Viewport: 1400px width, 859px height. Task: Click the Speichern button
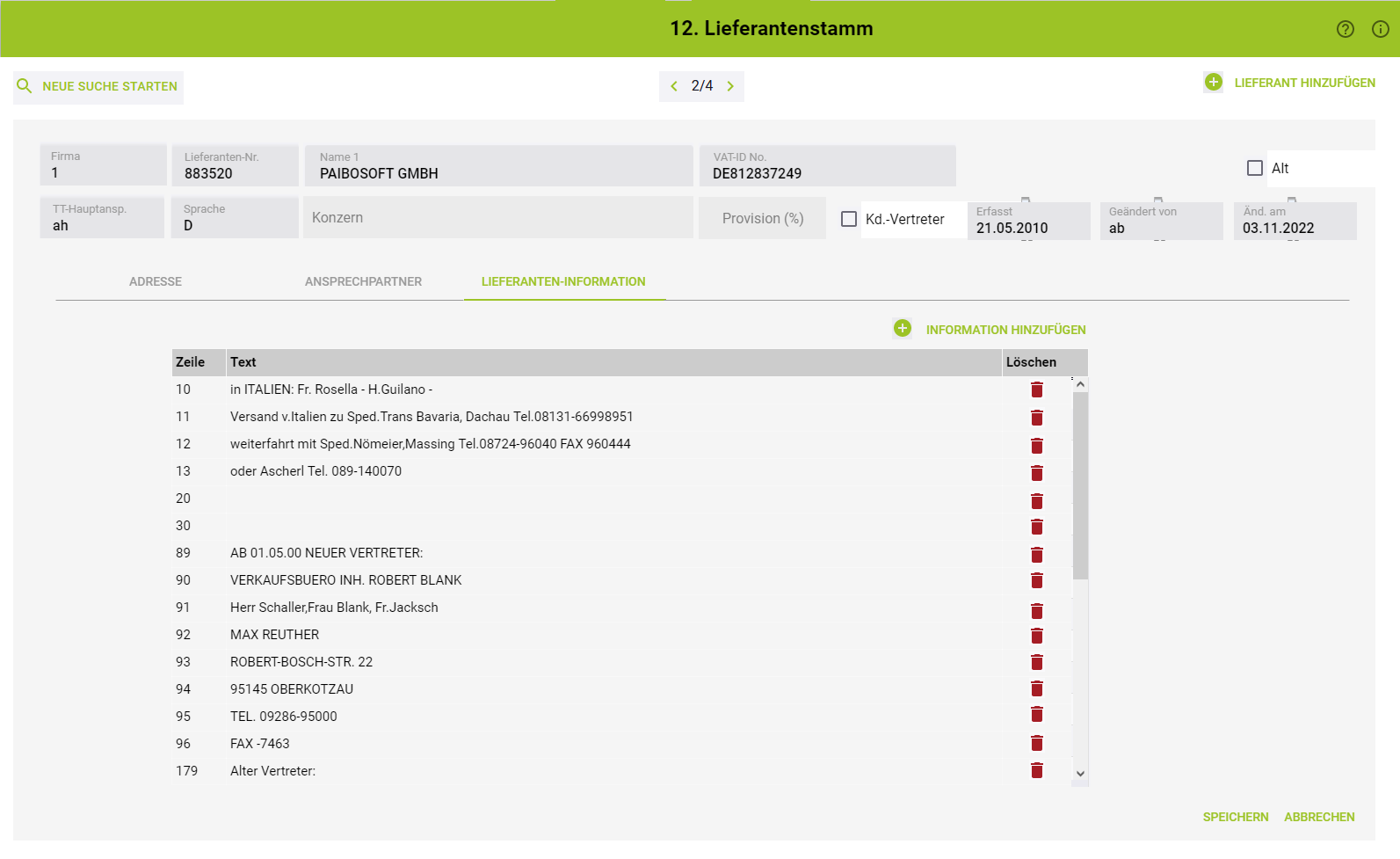(1235, 817)
